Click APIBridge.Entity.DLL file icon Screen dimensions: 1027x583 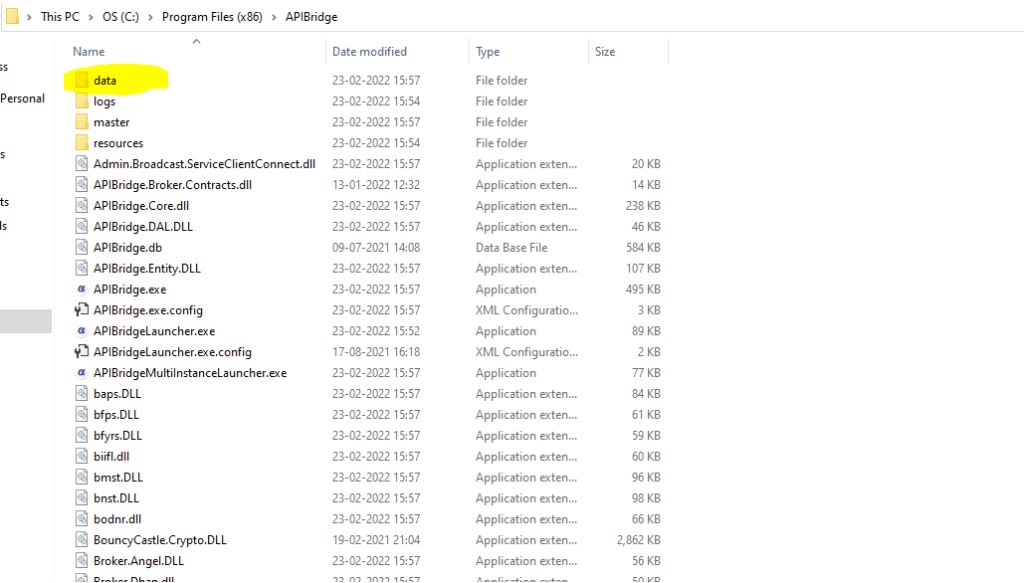point(81,269)
